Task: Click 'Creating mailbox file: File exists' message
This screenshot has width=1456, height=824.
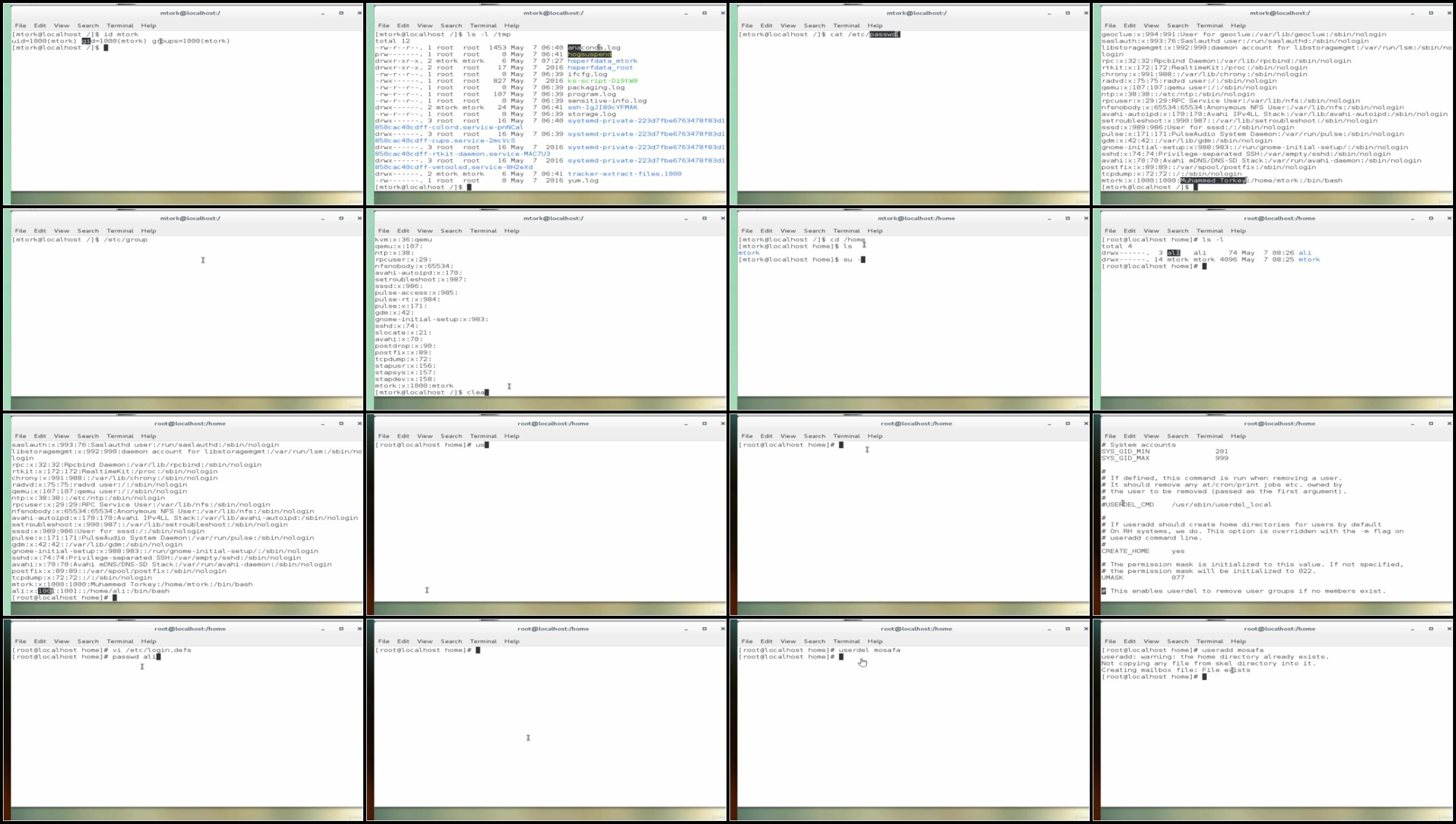Action: (1176, 670)
